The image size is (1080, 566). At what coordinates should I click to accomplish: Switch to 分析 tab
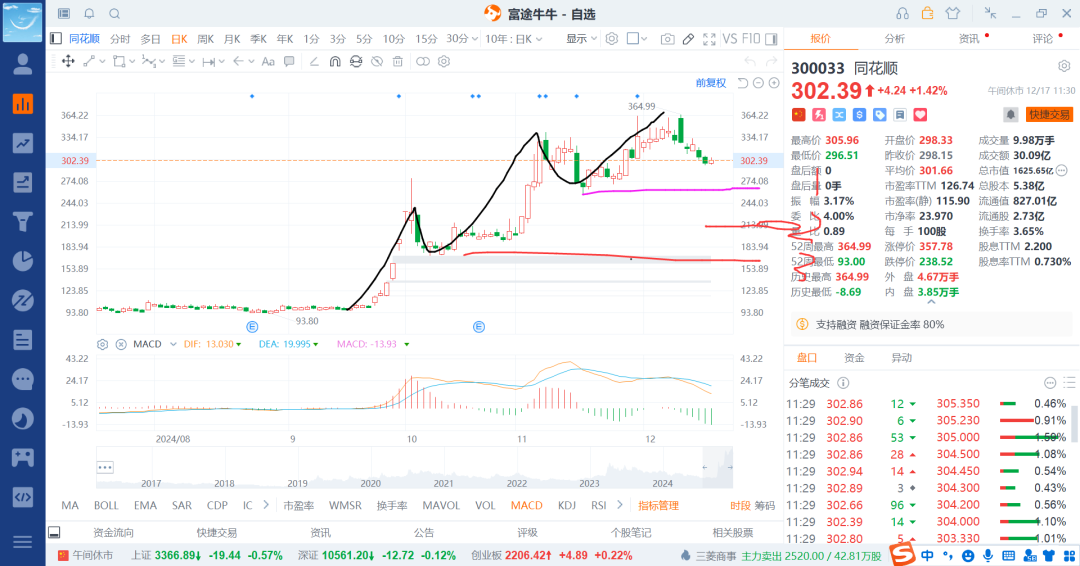(x=894, y=39)
